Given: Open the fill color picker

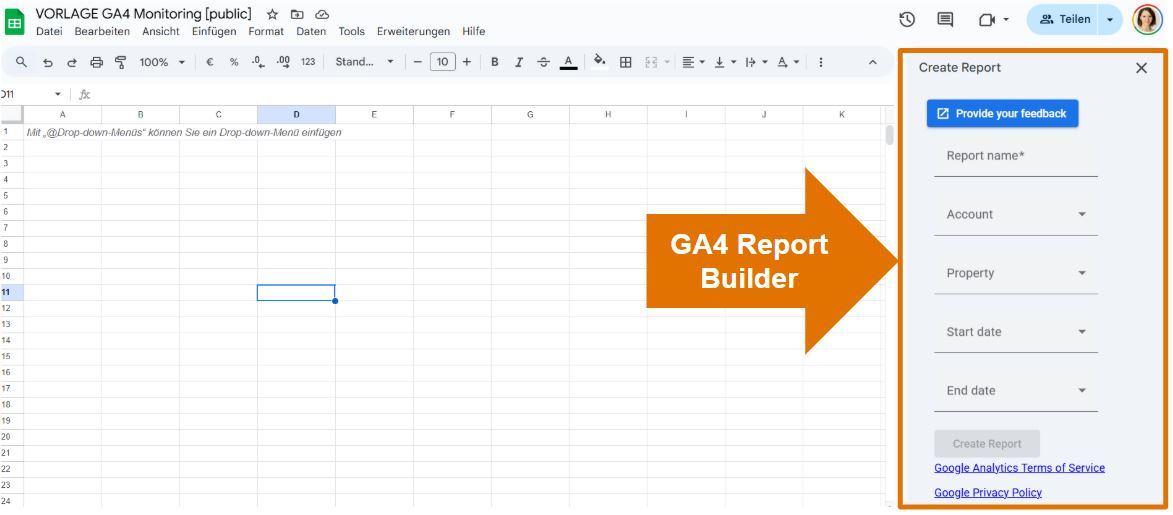Looking at the screenshot, I should (x=599, y=62).
